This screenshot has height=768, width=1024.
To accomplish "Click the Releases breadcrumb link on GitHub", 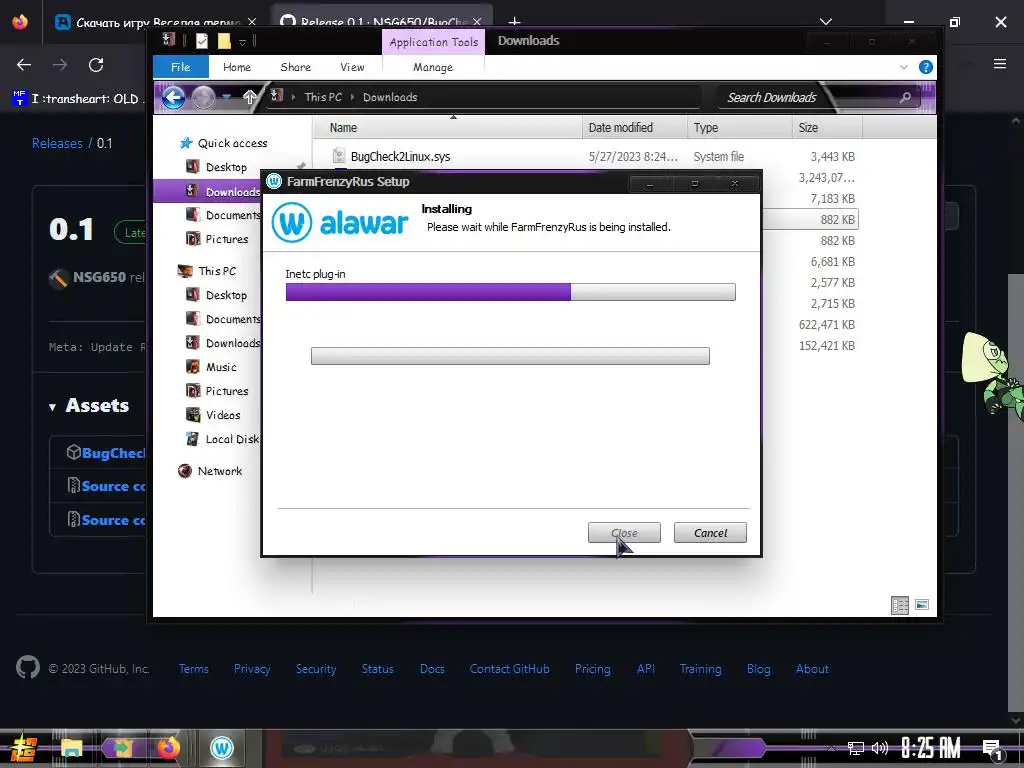I will pyautogui.click(x=57, y=143).
